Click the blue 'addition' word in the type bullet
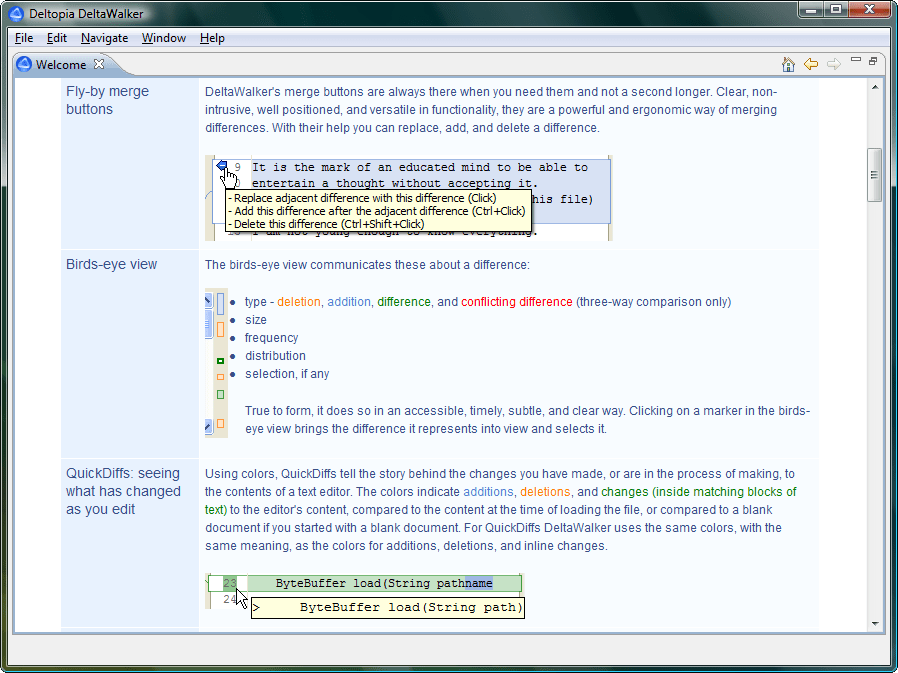Viewport: 898px width, 673px height. 349,302
